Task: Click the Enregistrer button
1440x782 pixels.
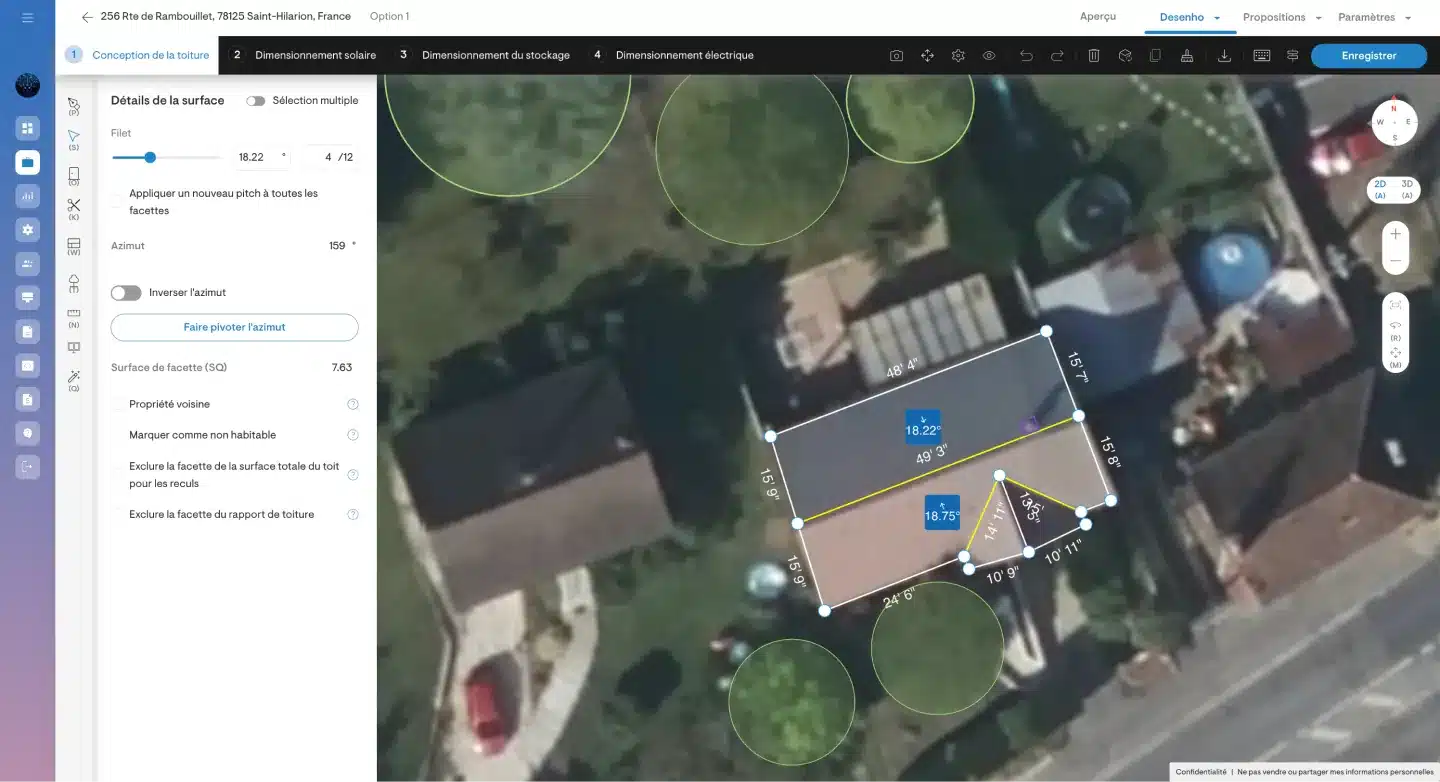Action: 1368,56
